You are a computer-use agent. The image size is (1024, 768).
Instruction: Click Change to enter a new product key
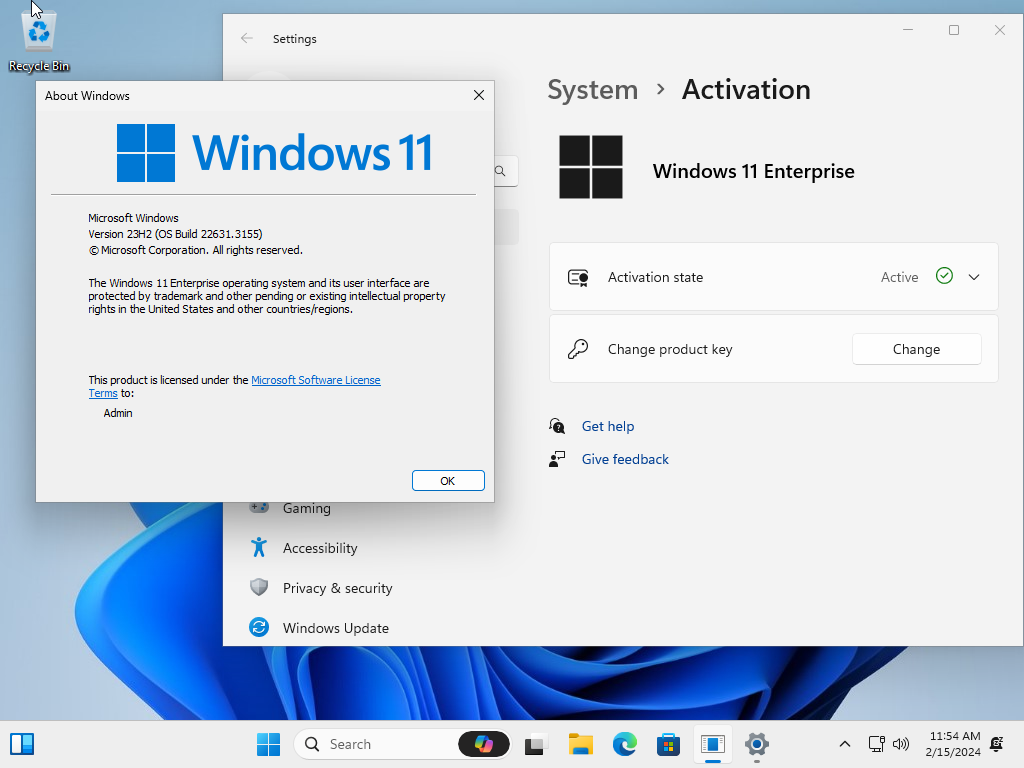click(916, 349)
